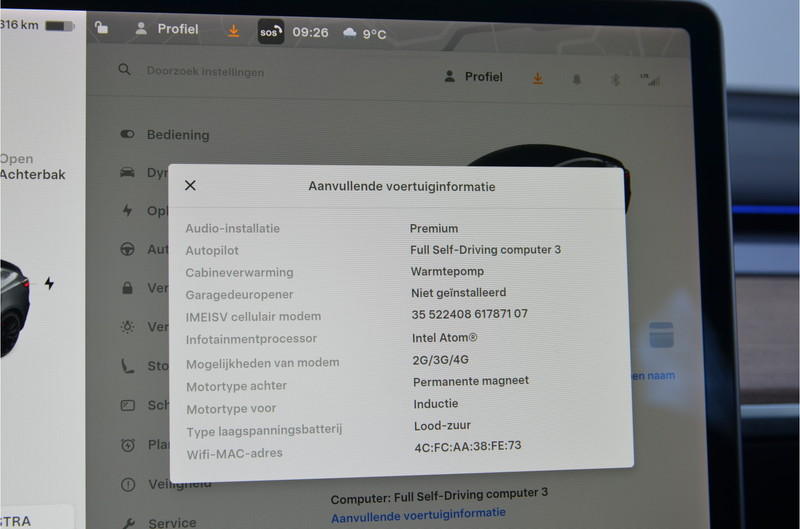The image size is (800, 529).
Task: Tap the charging bolt icon beside car
Action: pyautogui.click(x=49, y=284)
